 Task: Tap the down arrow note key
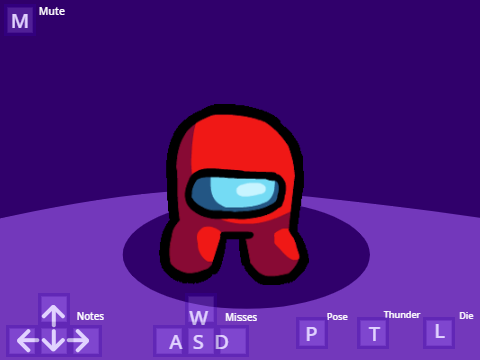coord(54,341)
